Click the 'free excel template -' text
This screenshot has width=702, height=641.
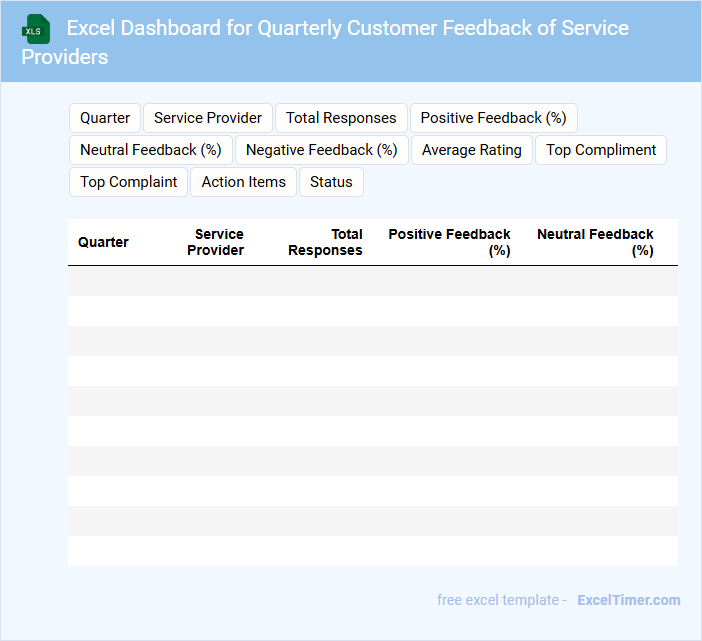coord(502,600)
